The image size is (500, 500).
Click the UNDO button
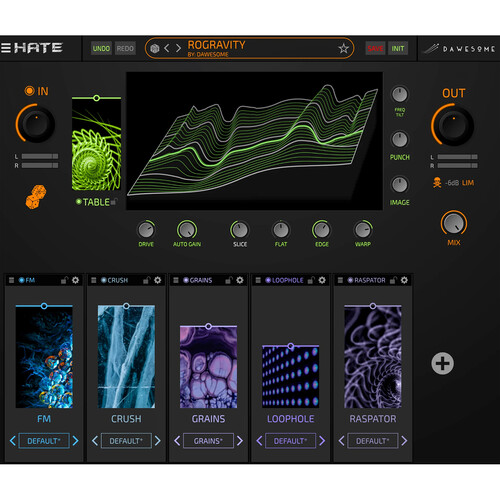pyautogui.click(x=101, y=49)
